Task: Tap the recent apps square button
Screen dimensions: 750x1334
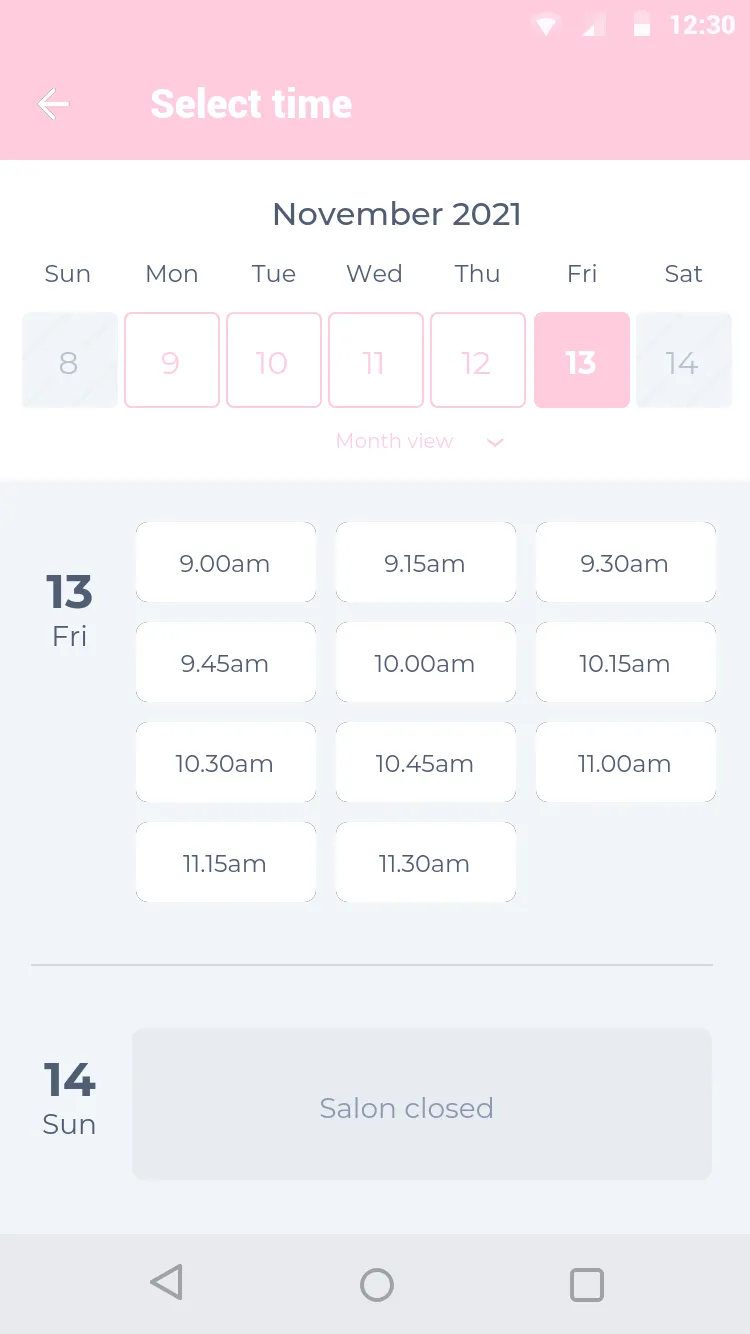Action: click(587, 1284)
